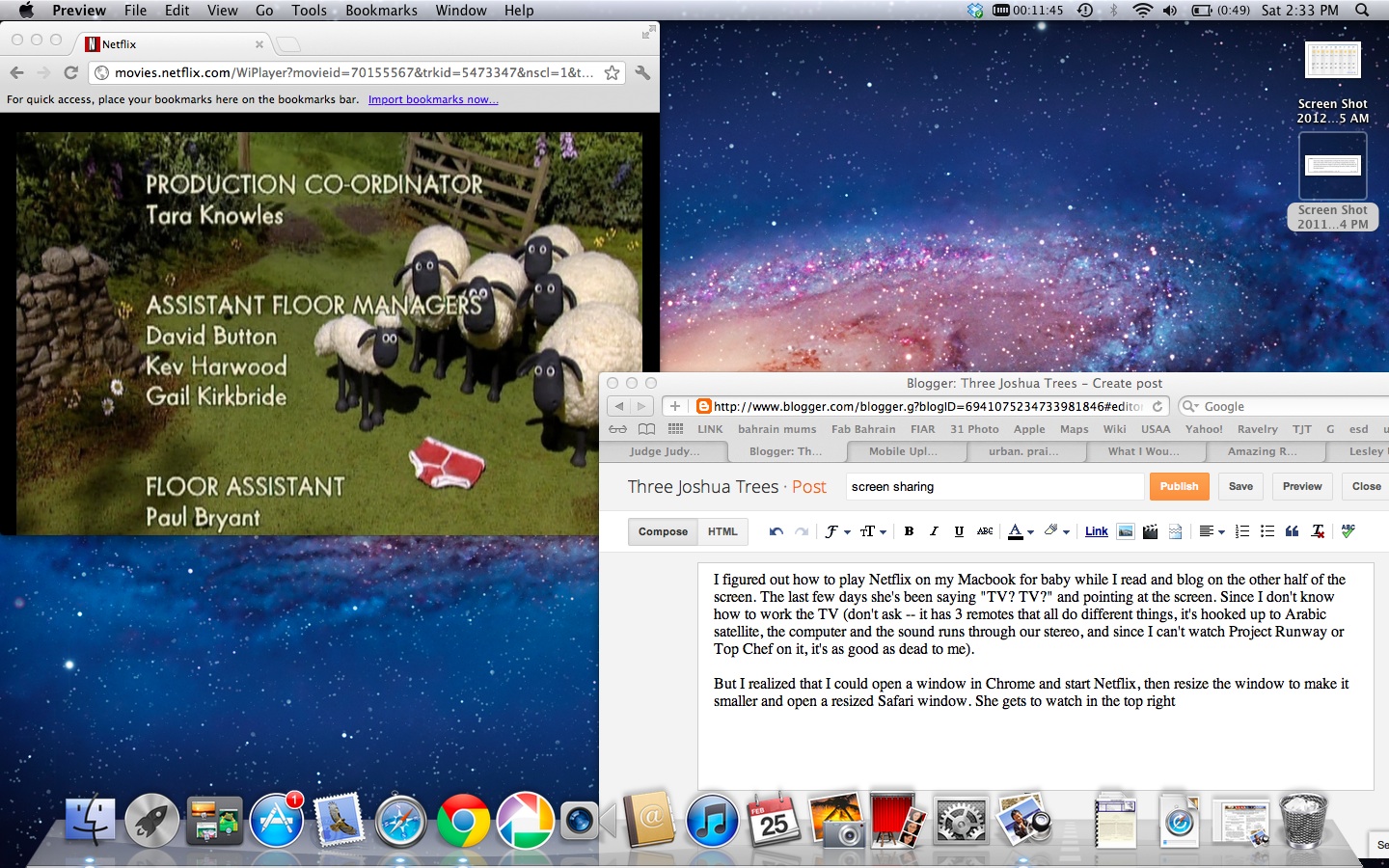Open font size dropdown in Blogger
1389x868 pixels.
[873, 531]
